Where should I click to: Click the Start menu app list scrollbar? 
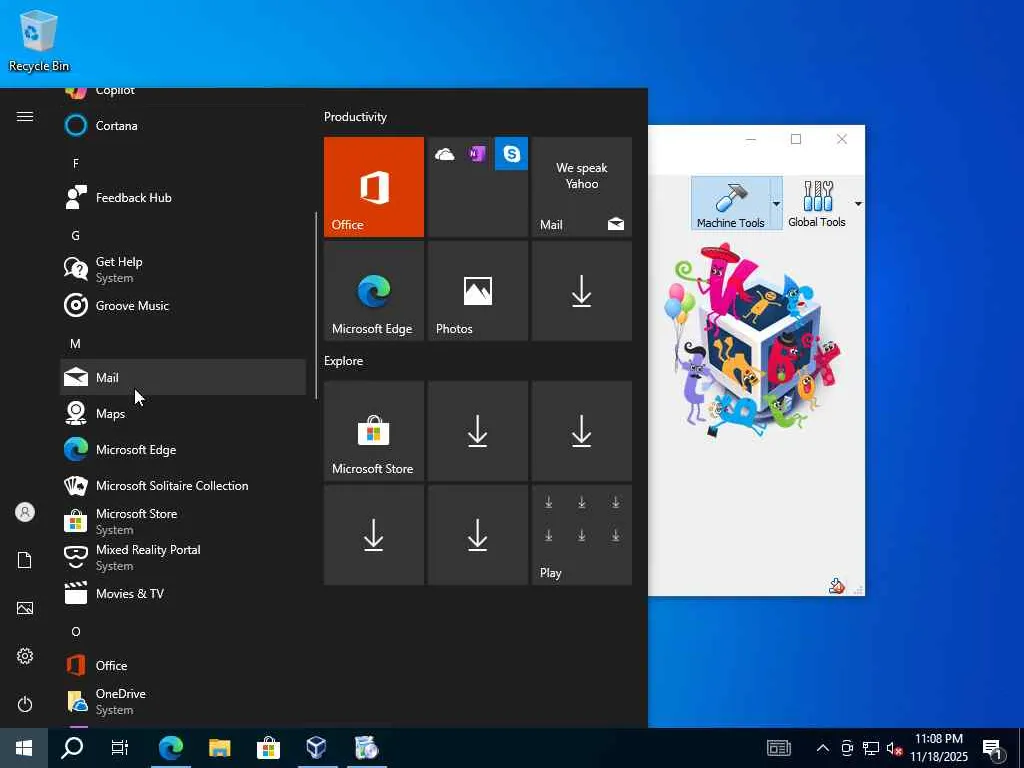[x=316, y=304]
